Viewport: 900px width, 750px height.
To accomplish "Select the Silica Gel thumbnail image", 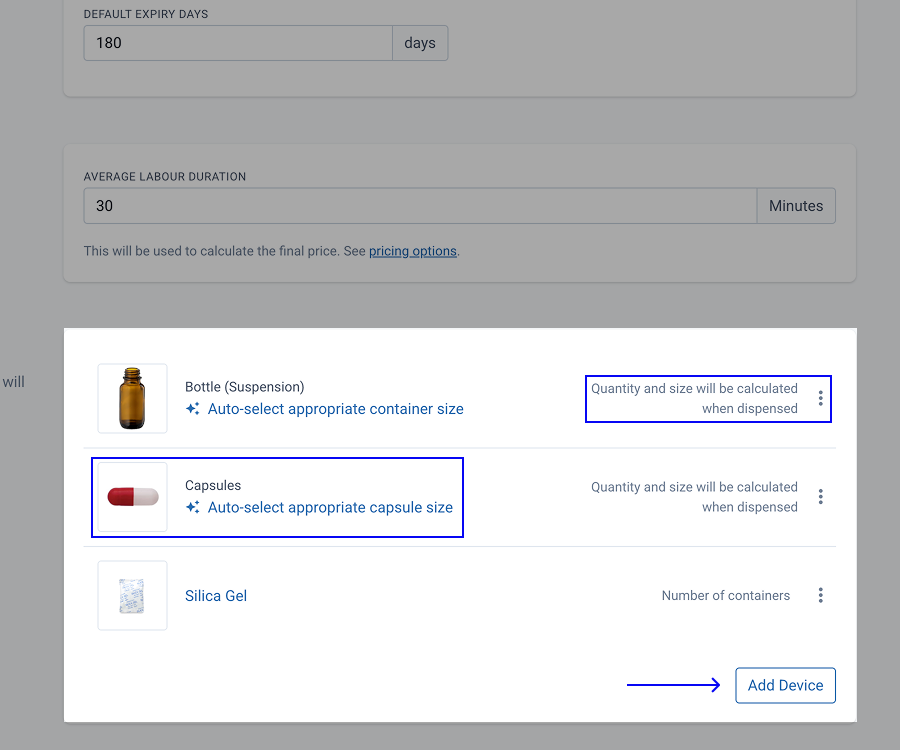I will (132, 594).
